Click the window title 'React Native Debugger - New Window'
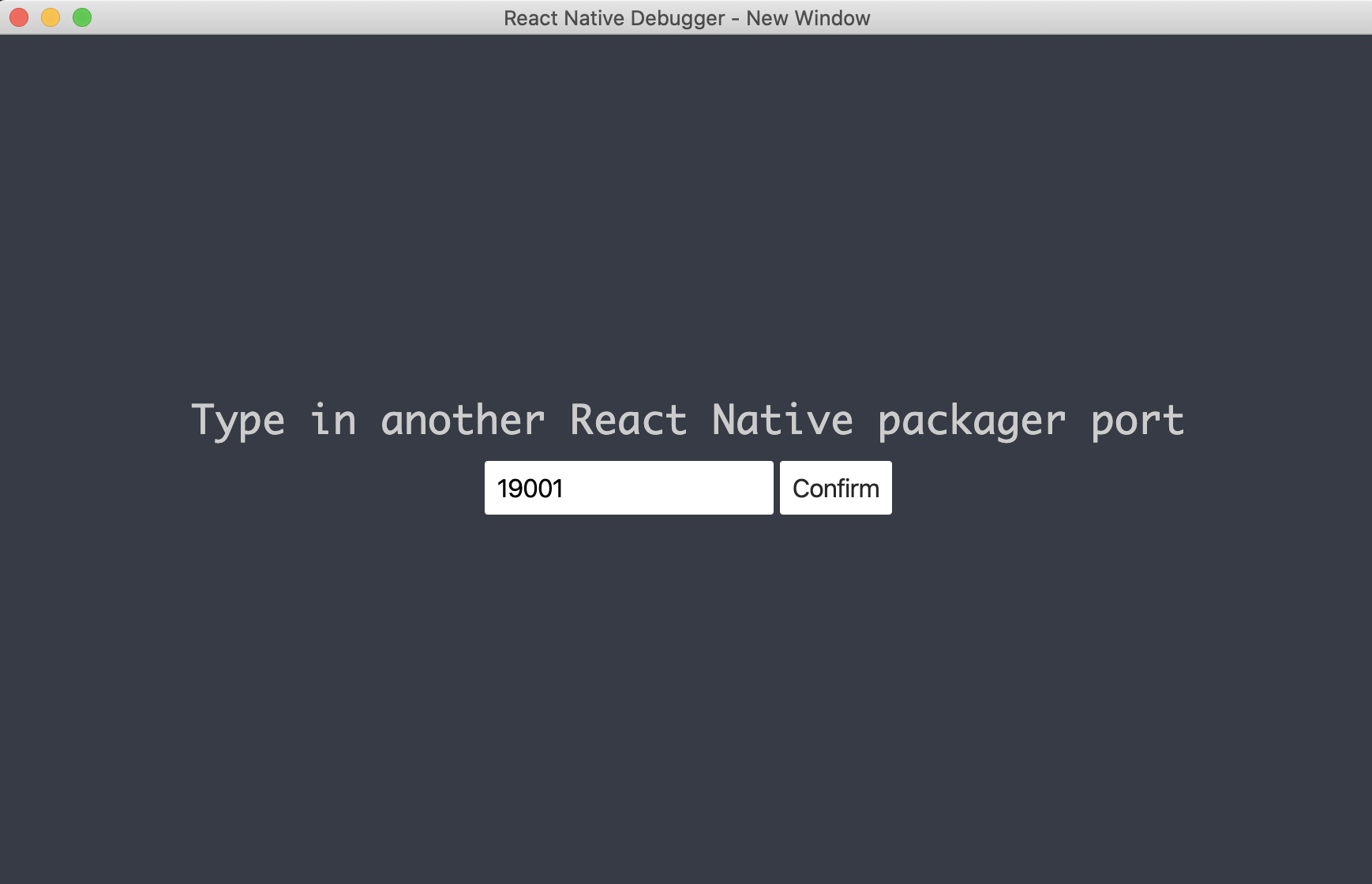Screen dimensions: 1372x884 pos(687,18)
